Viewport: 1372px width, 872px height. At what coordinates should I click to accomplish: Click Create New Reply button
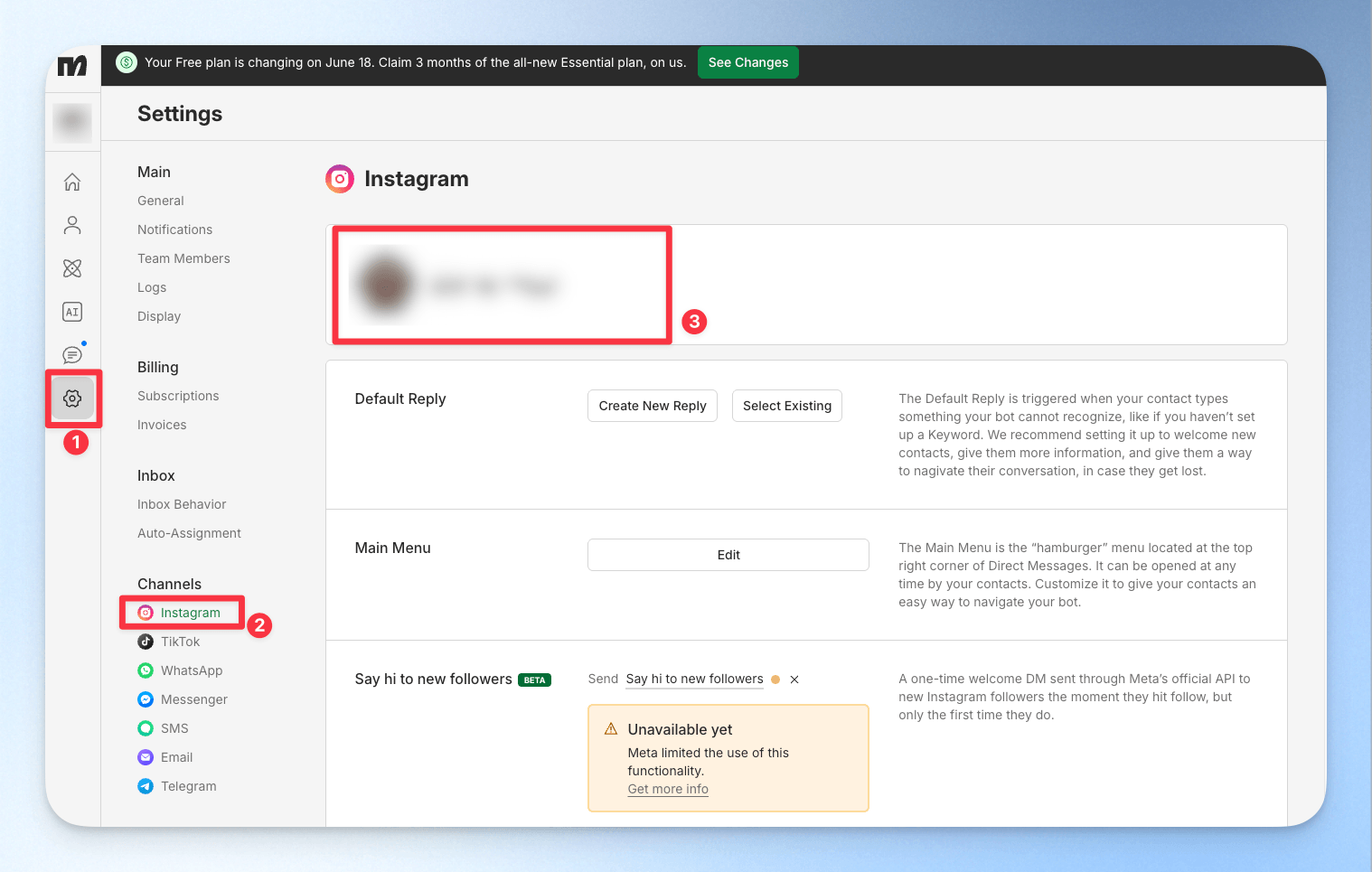pos(653,406)
